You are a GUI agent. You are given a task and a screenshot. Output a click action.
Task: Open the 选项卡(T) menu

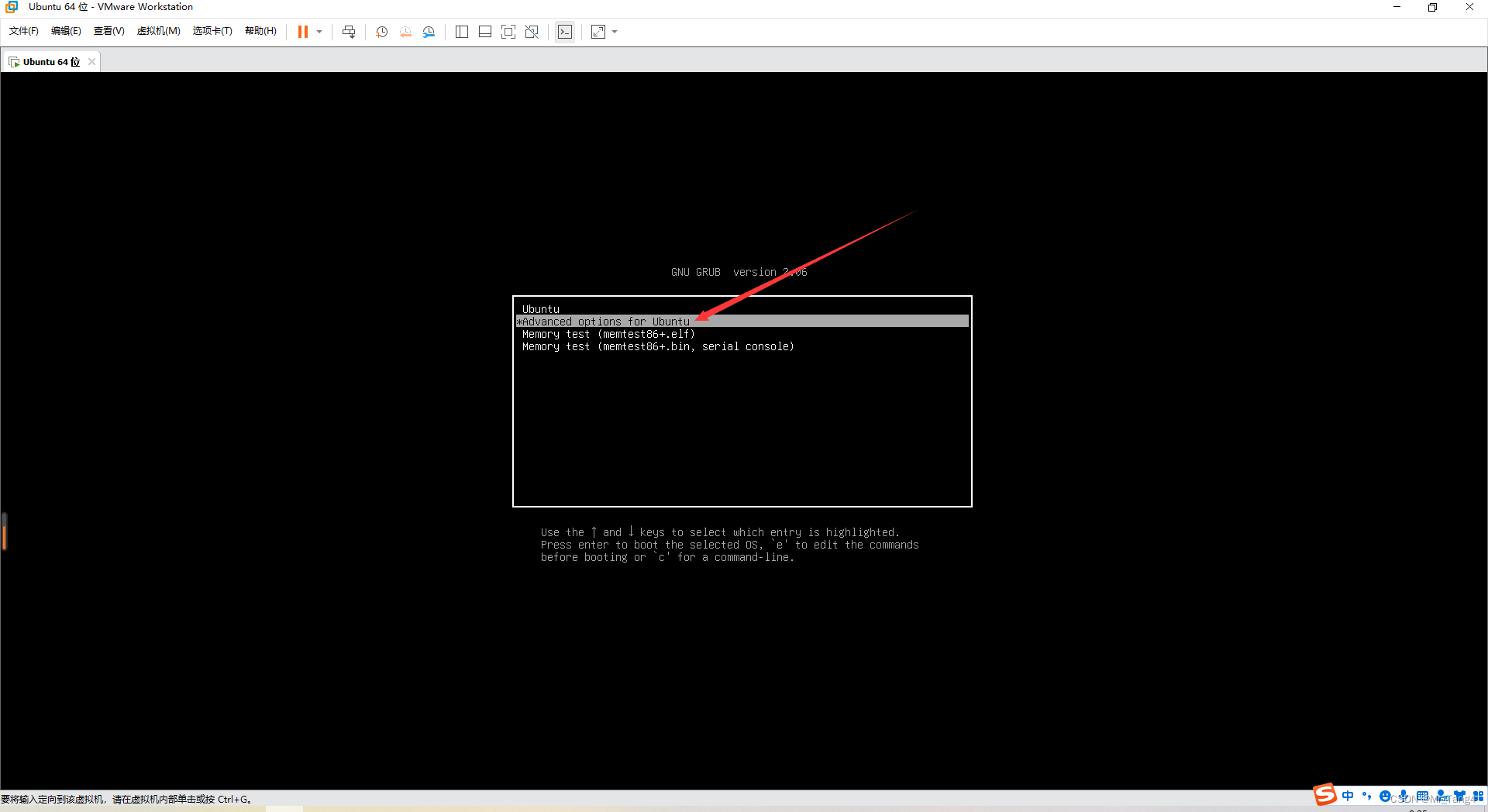[x=212, y=31]
